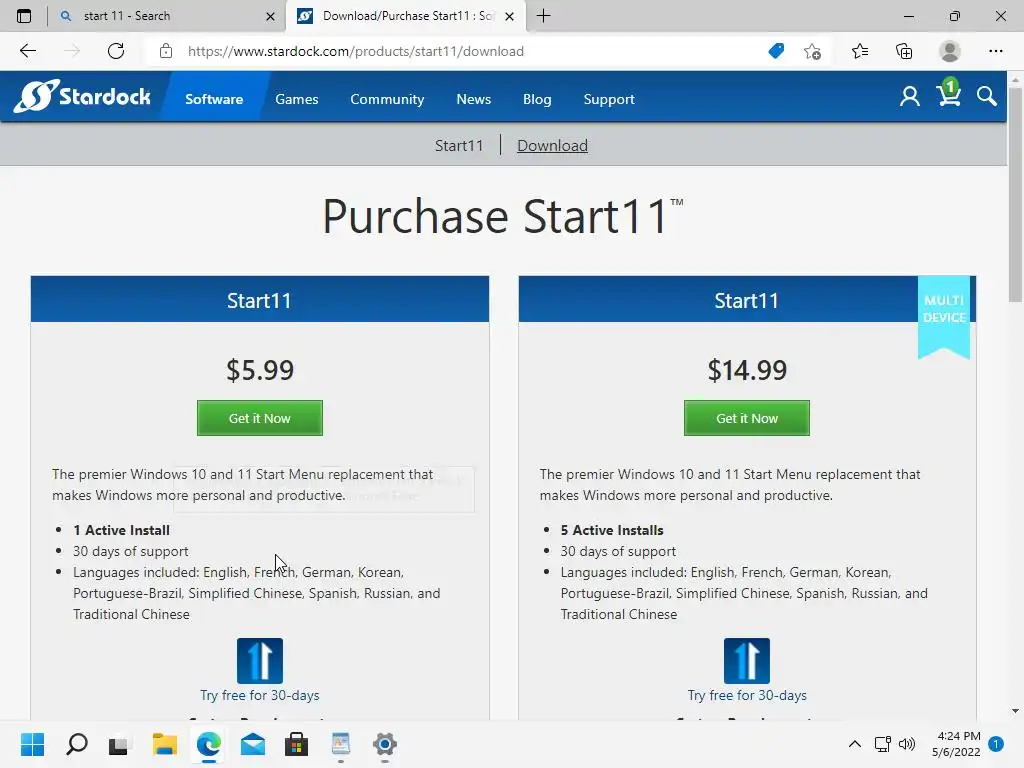Close the 'start 11 - Search' tab
Screen dimensions: 1024x768
click(270, 16)
